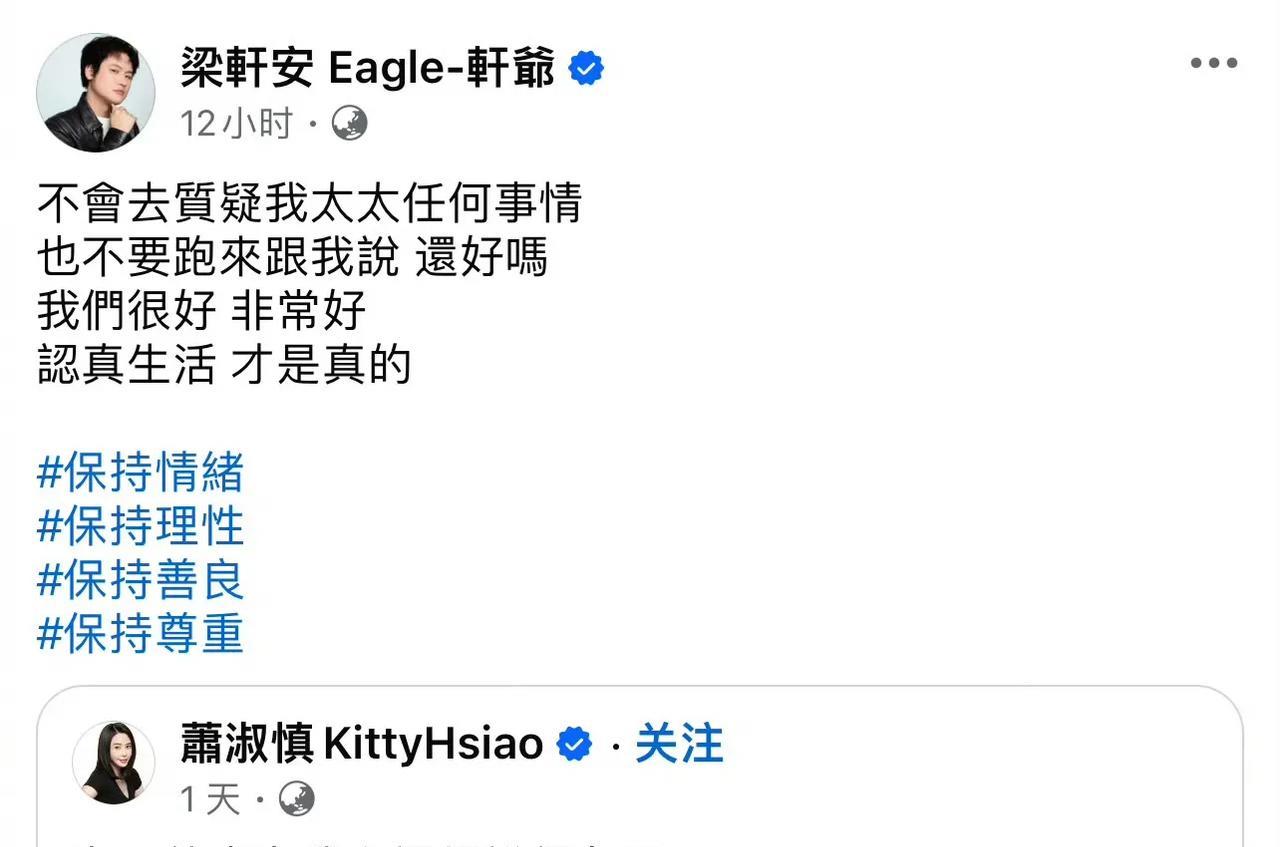
Task: Open 蕭淑慎 KittyHsiao profile picture
Action: pos(113,762)
